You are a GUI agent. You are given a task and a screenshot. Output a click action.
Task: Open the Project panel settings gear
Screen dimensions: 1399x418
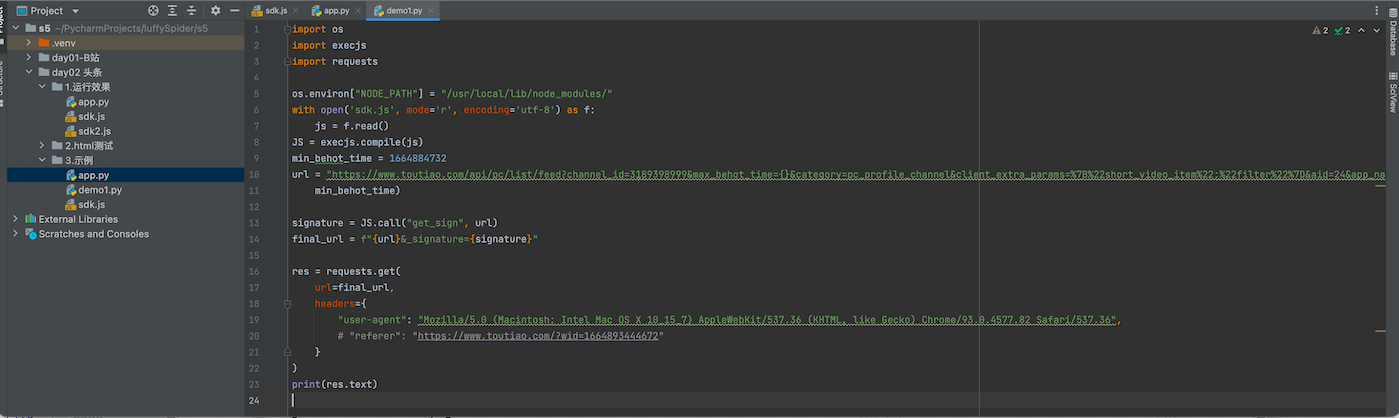215,10
